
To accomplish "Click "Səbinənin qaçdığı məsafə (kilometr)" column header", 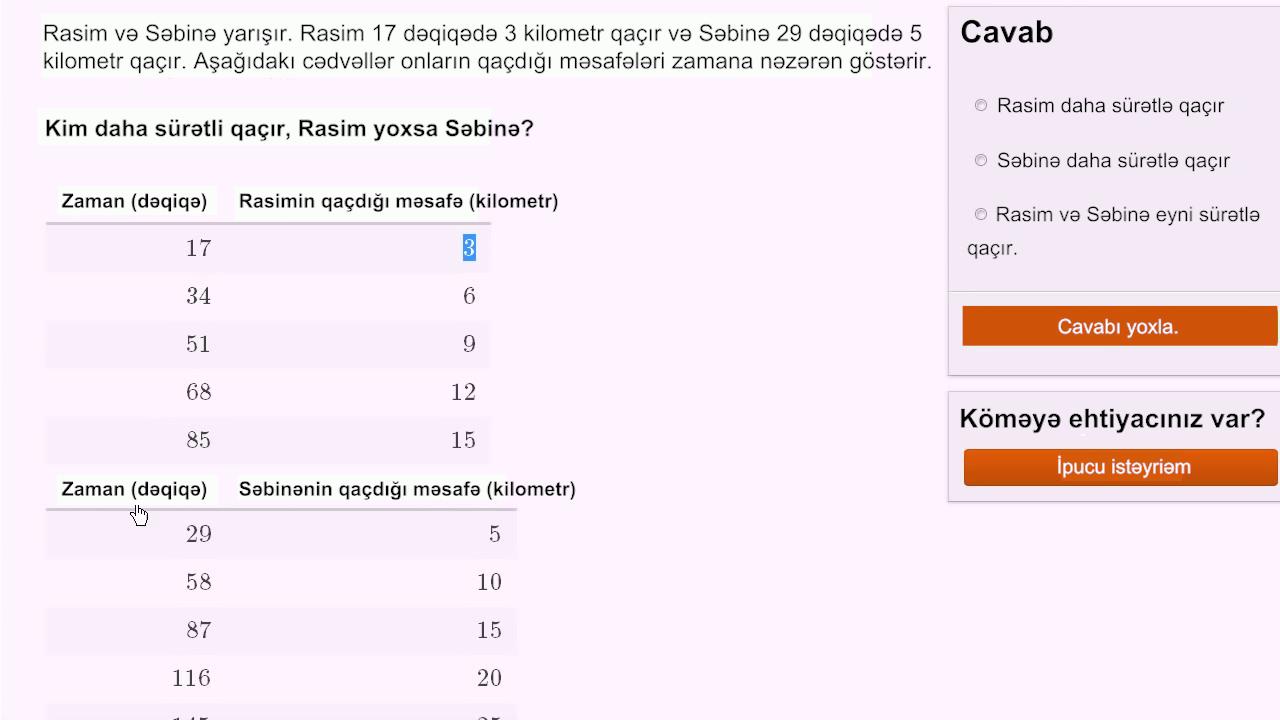I will coord(407,489).
